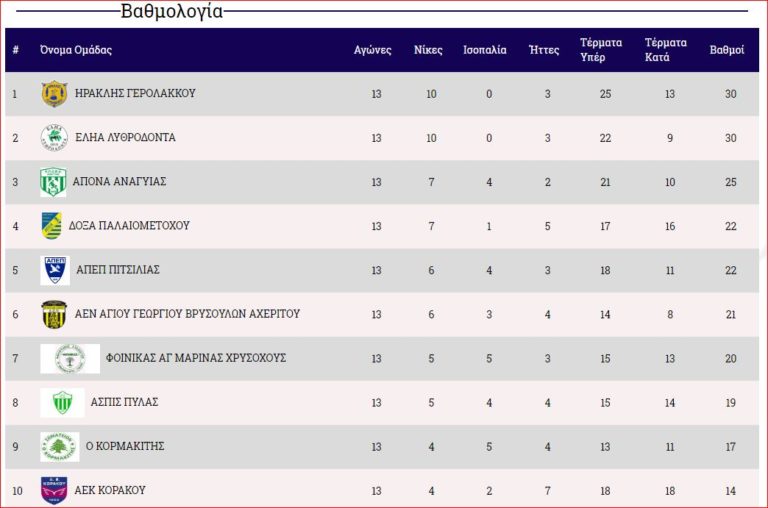This screenshot has height=508, width=768.
Task: Open Ο ΚΟΡΜΑΚΙΤΗΣ team name
Action: [125, 446]
